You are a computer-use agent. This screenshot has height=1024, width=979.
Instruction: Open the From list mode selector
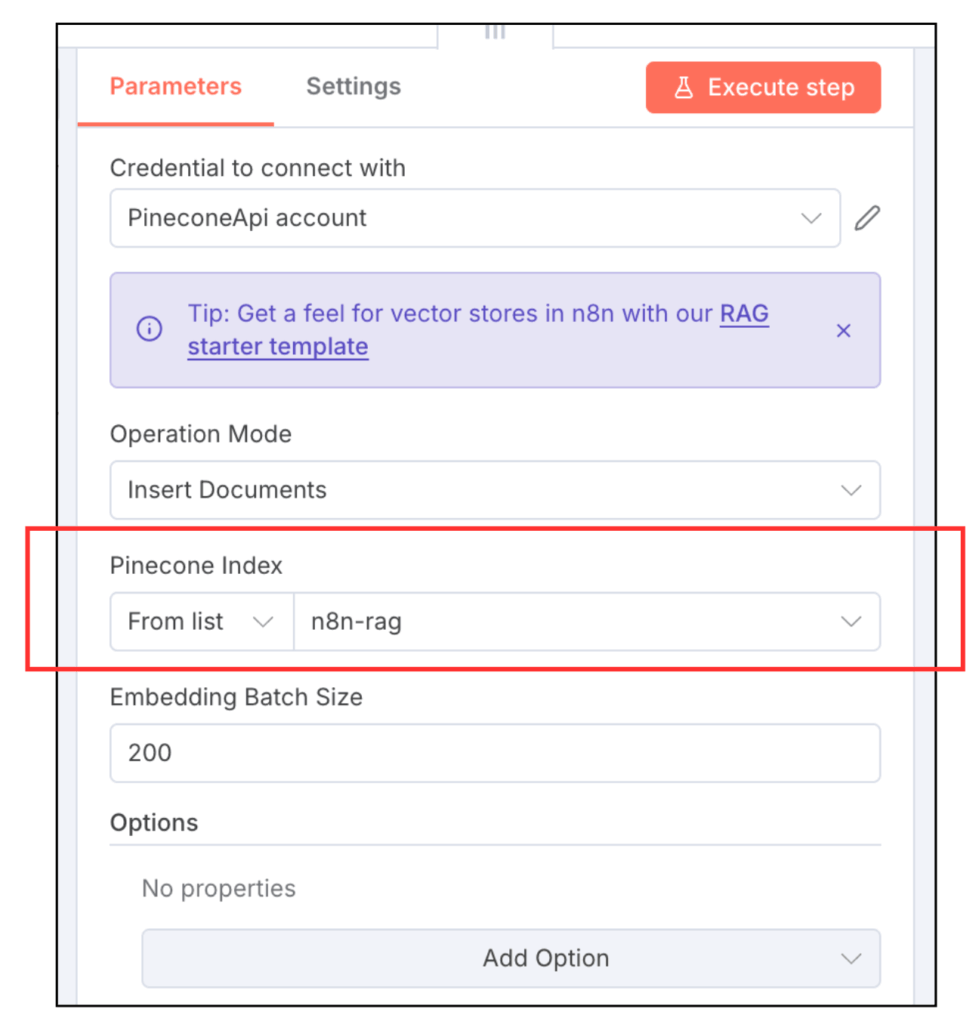pyautogui.click(x=201, y=622)
